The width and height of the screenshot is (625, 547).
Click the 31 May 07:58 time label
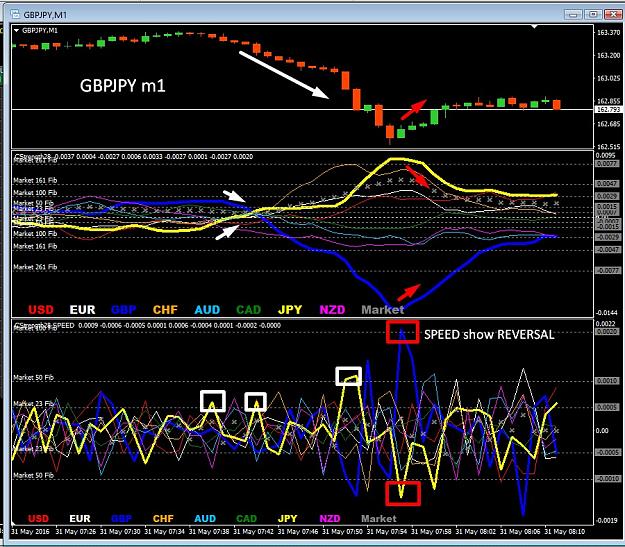[x=432, y=531]
